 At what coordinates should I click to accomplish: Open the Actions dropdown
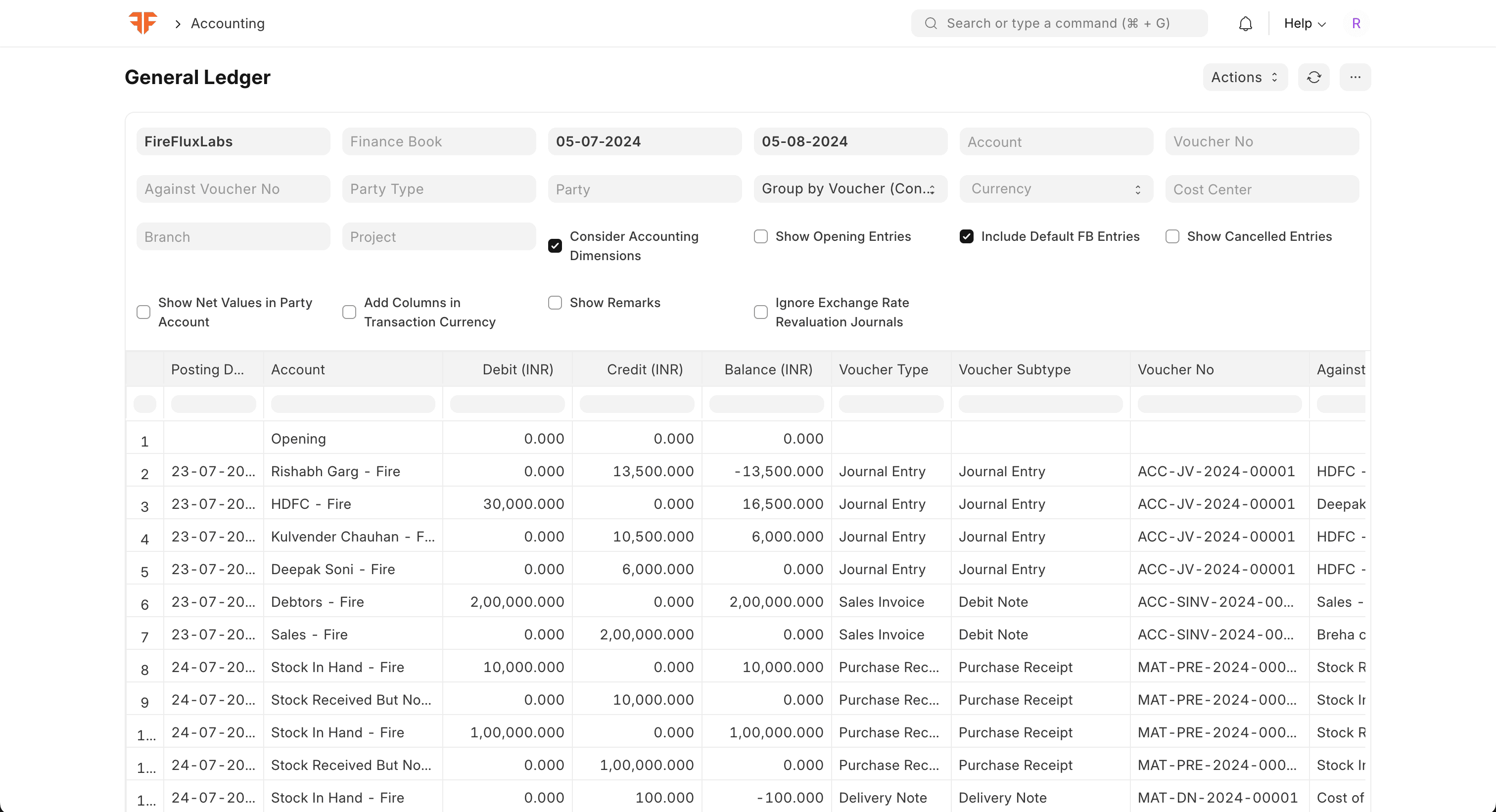click(1245, 77)
